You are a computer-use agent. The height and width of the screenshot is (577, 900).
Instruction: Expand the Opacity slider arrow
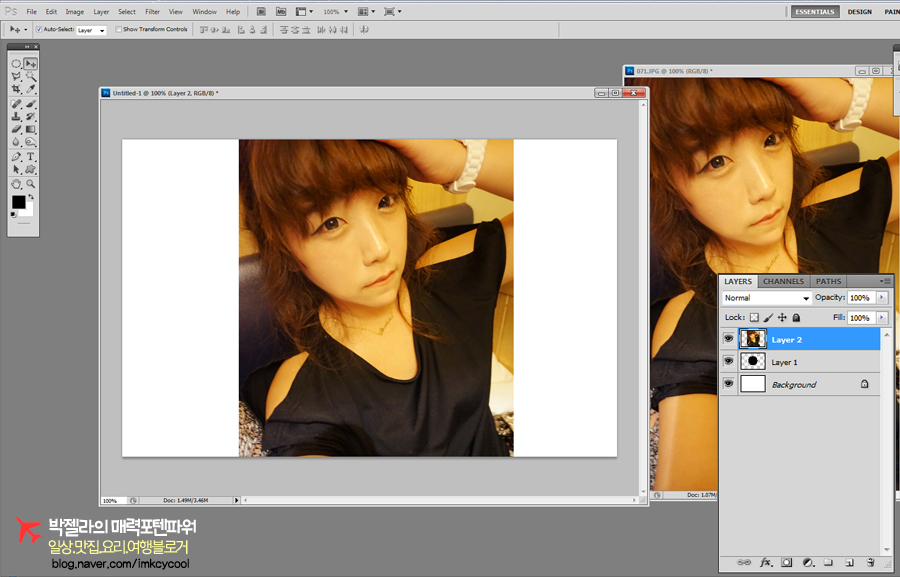click(x=881, y=298)
